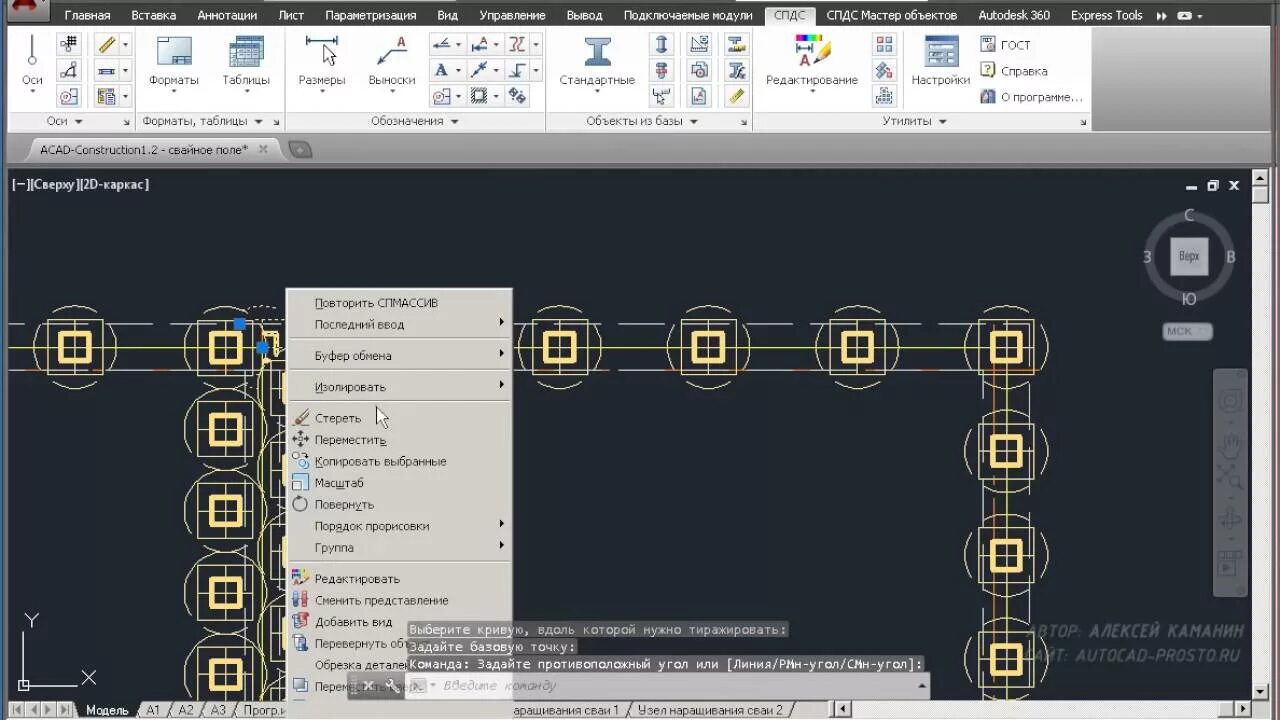The width and height of the screenshot is (1280, 720).
Task: Open Справка help
Action: (x=1013, y=71)
